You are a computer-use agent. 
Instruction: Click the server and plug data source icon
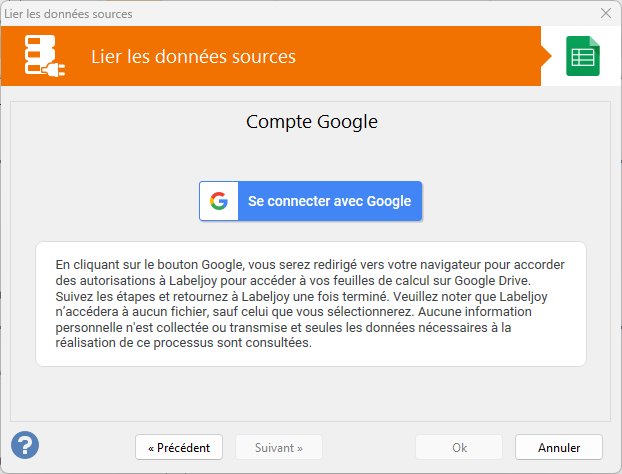tap(44, 56)
